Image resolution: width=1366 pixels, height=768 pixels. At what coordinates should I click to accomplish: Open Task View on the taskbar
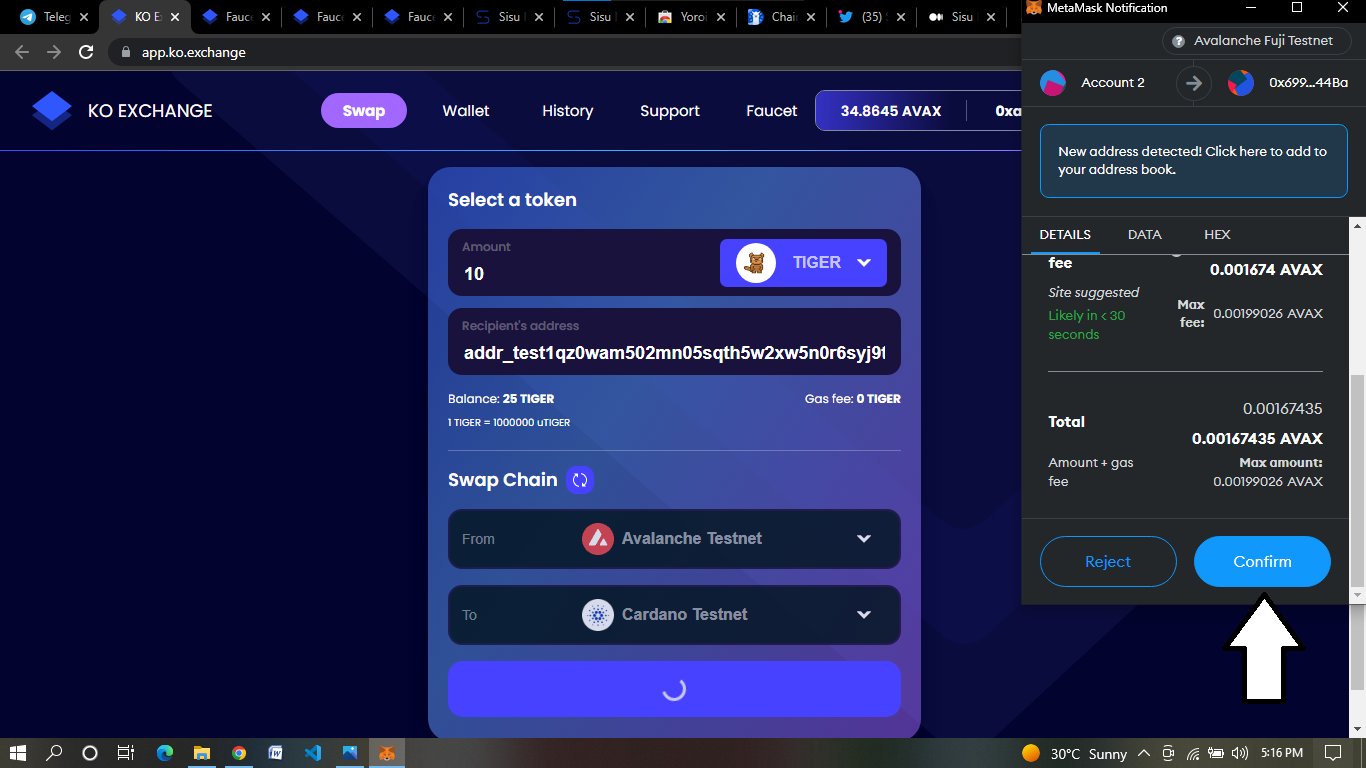[125, 753]
